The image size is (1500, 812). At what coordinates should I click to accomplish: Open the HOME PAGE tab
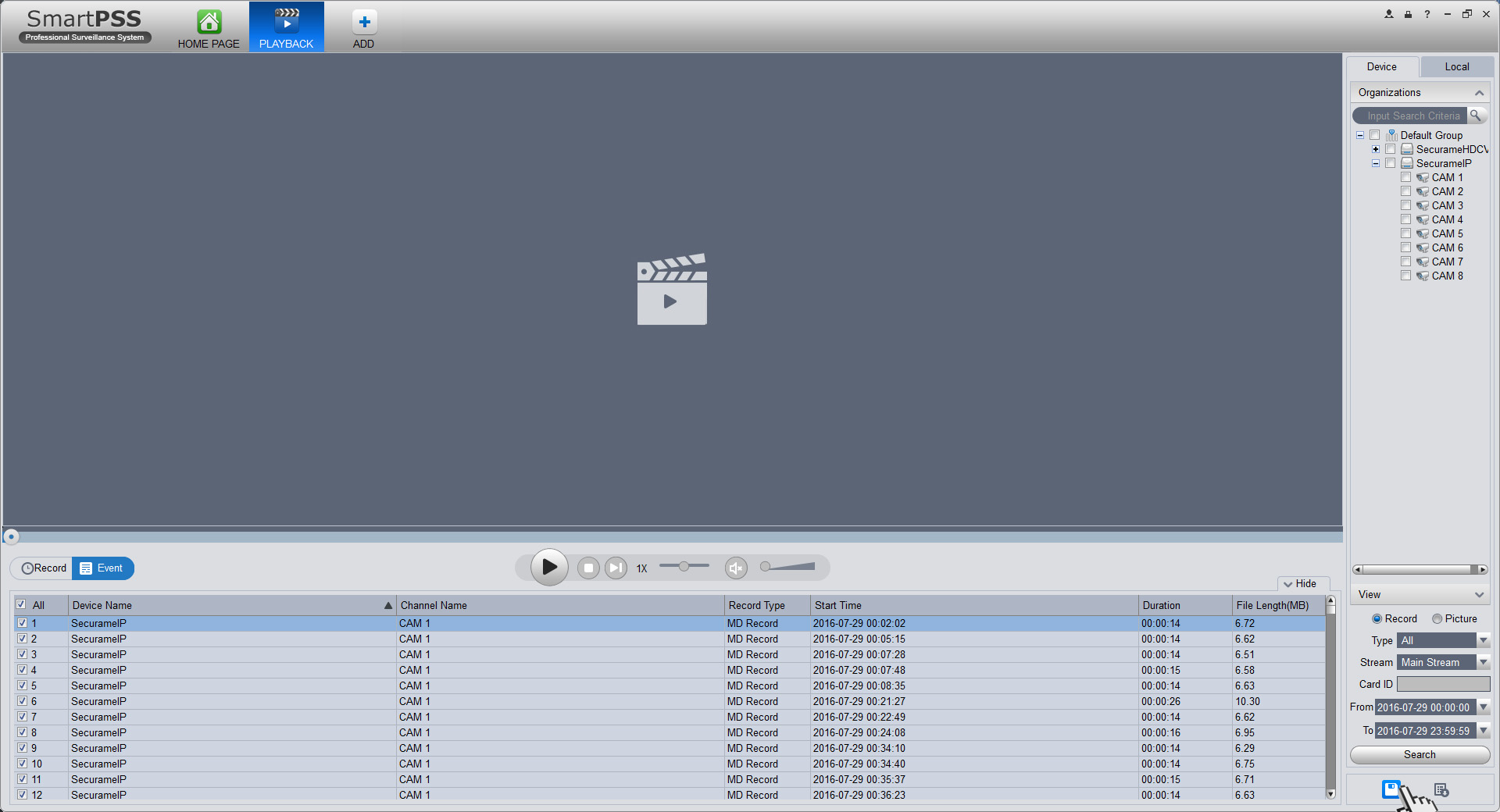209,27
